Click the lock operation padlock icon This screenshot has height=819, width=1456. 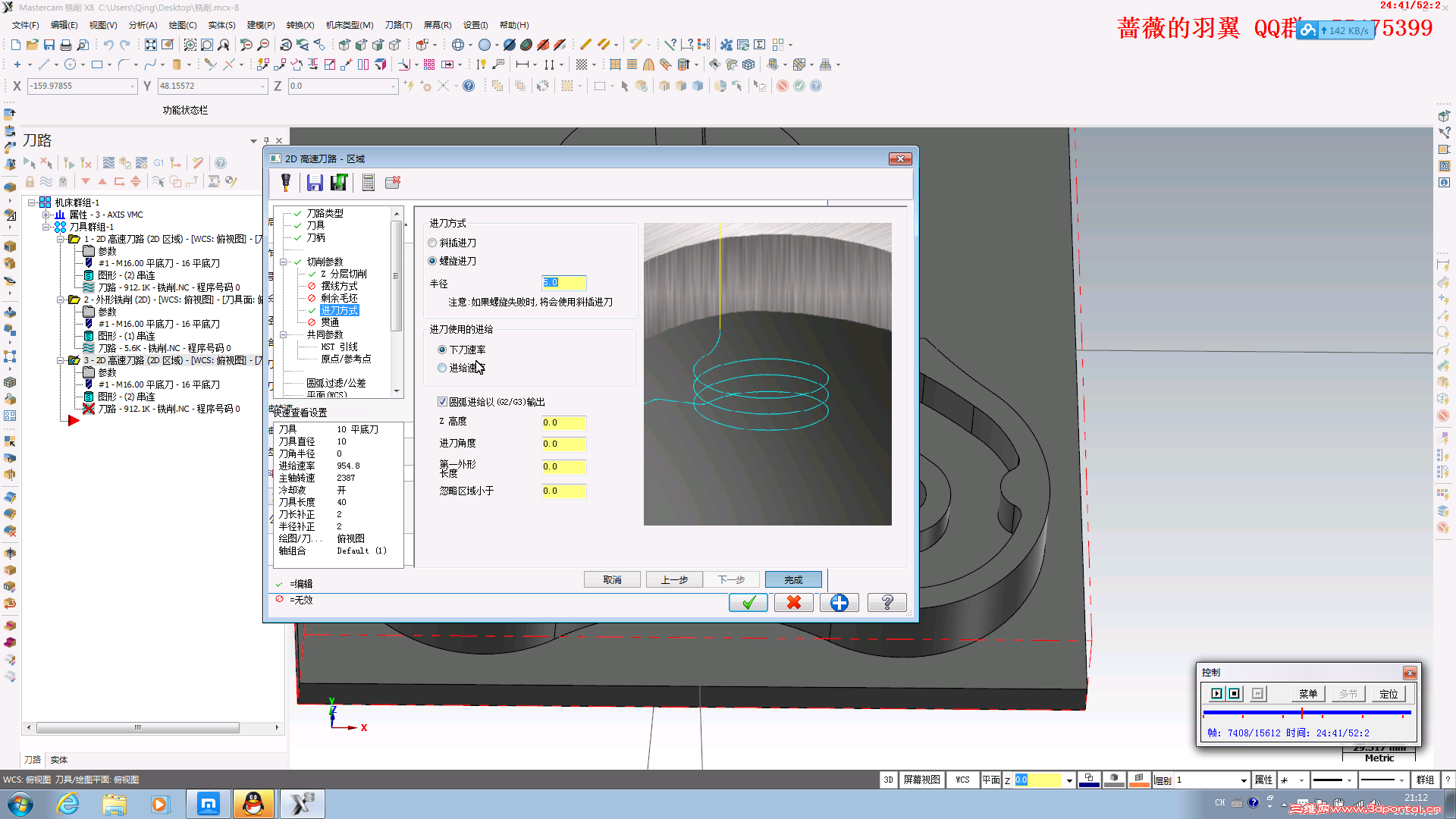pos(30,182)
